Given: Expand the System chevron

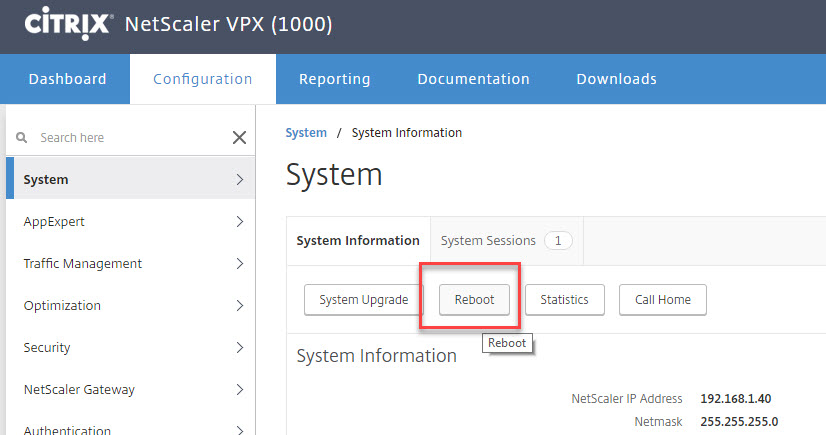Looking at the screenshot, I should [240, 179].
